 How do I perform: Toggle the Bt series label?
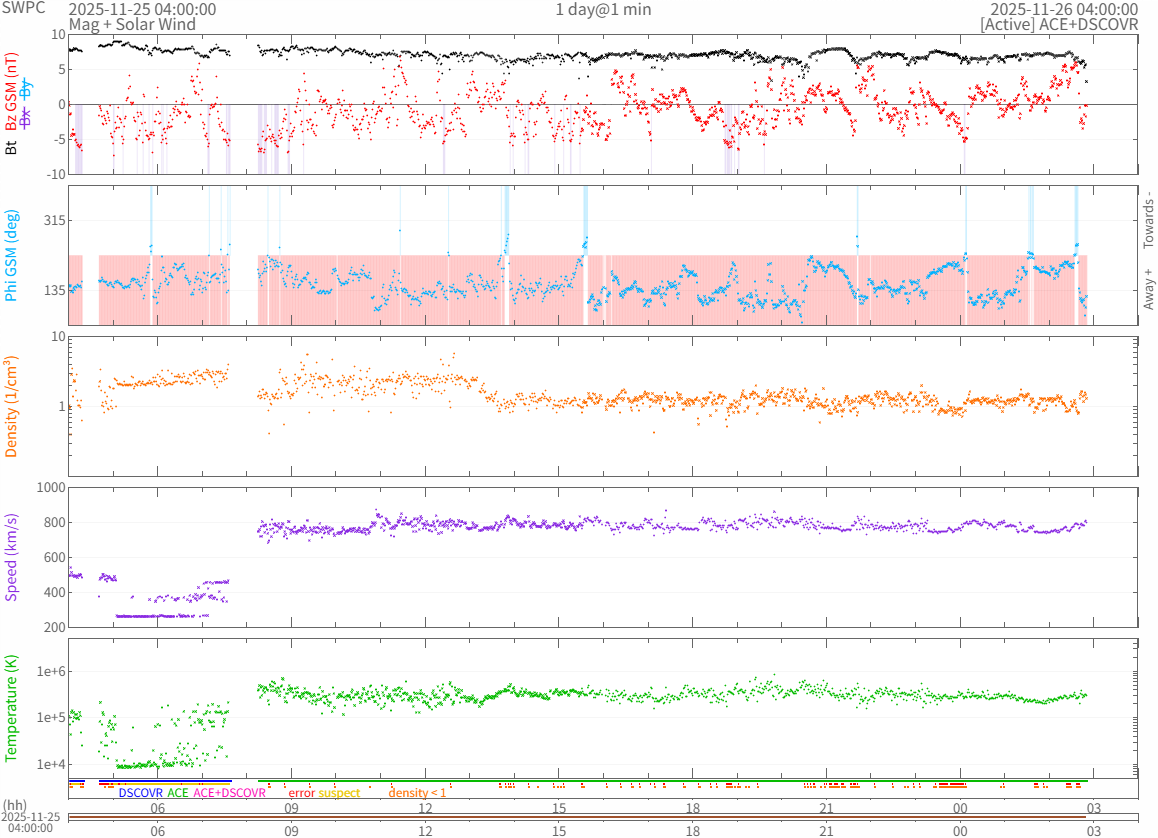12,148
